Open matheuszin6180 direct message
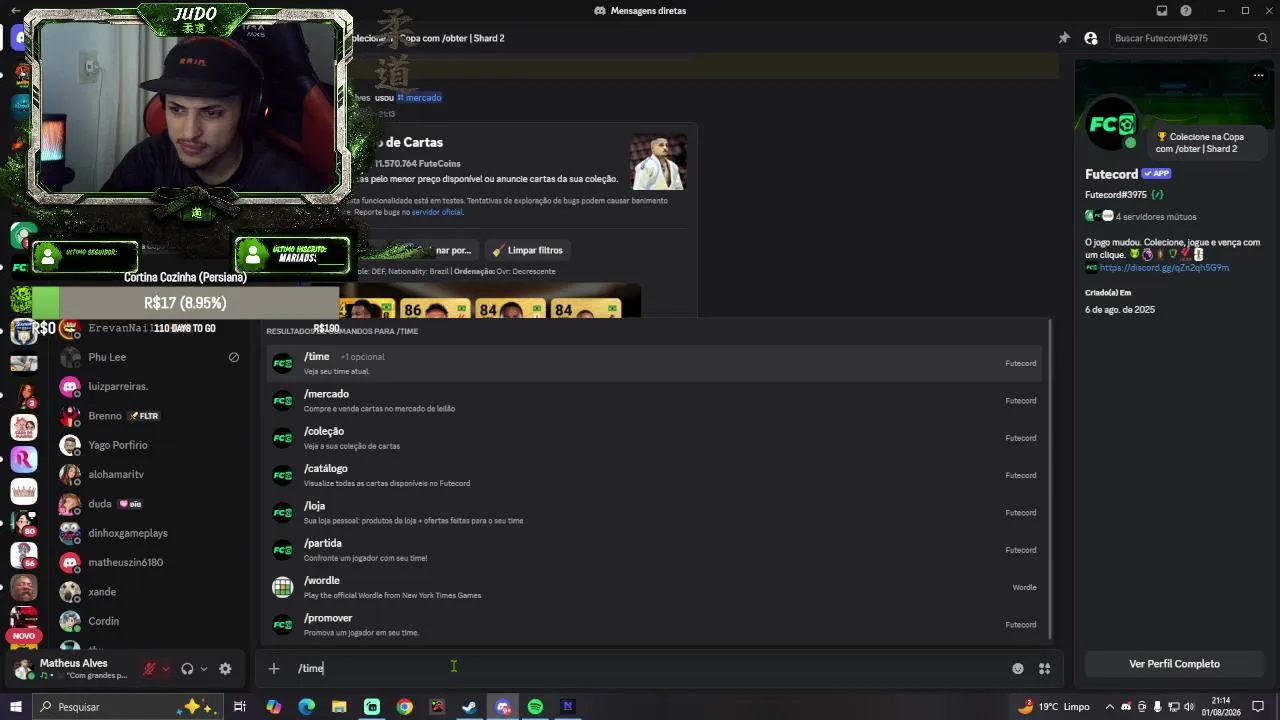 click(x=150, y=562)
